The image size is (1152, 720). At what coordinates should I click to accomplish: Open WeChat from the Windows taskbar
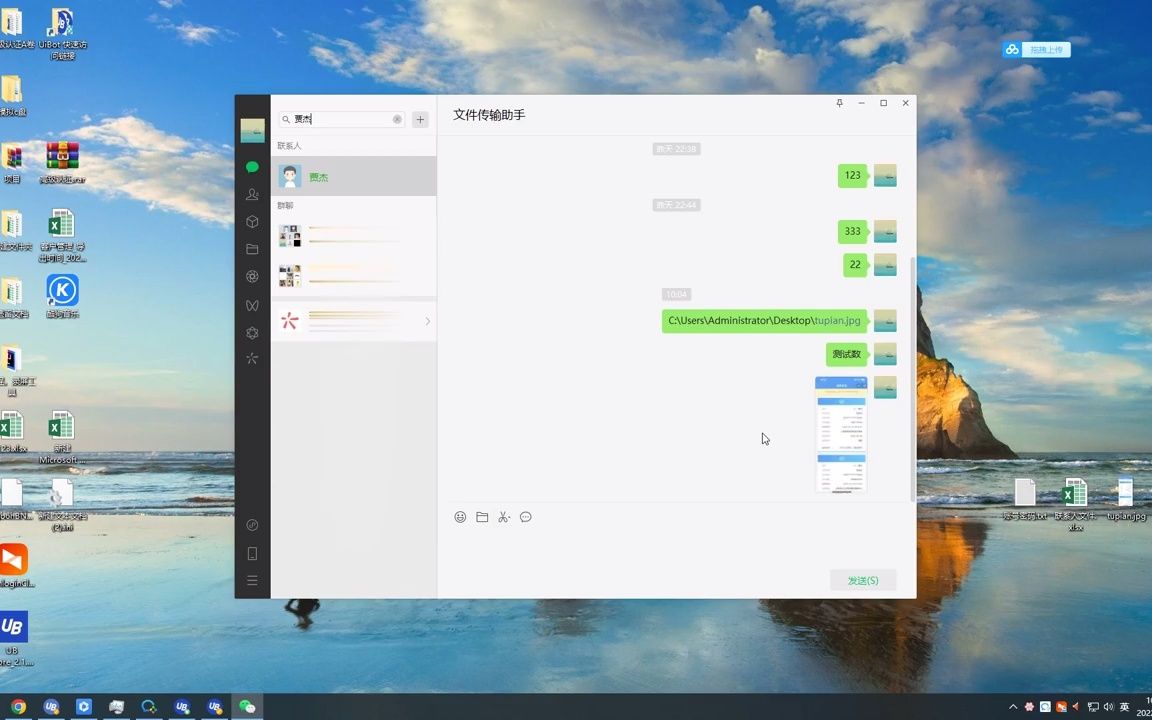click(x=247, y=707)
